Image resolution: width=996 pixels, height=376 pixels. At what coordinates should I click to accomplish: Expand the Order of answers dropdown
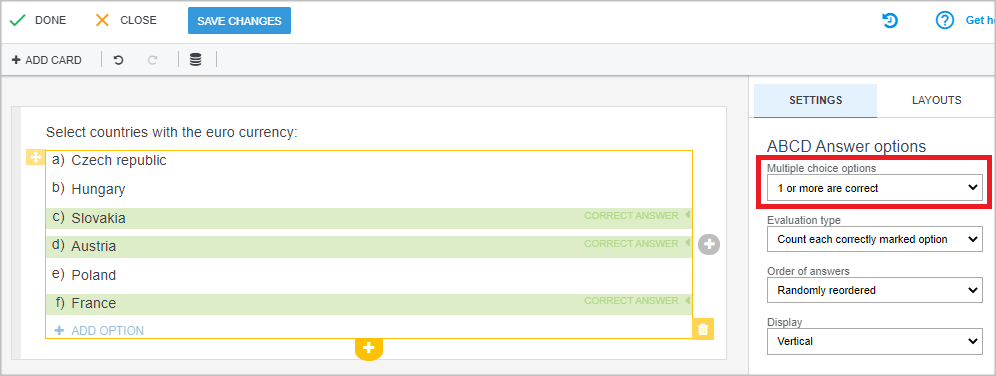click(x=875, y=290)
